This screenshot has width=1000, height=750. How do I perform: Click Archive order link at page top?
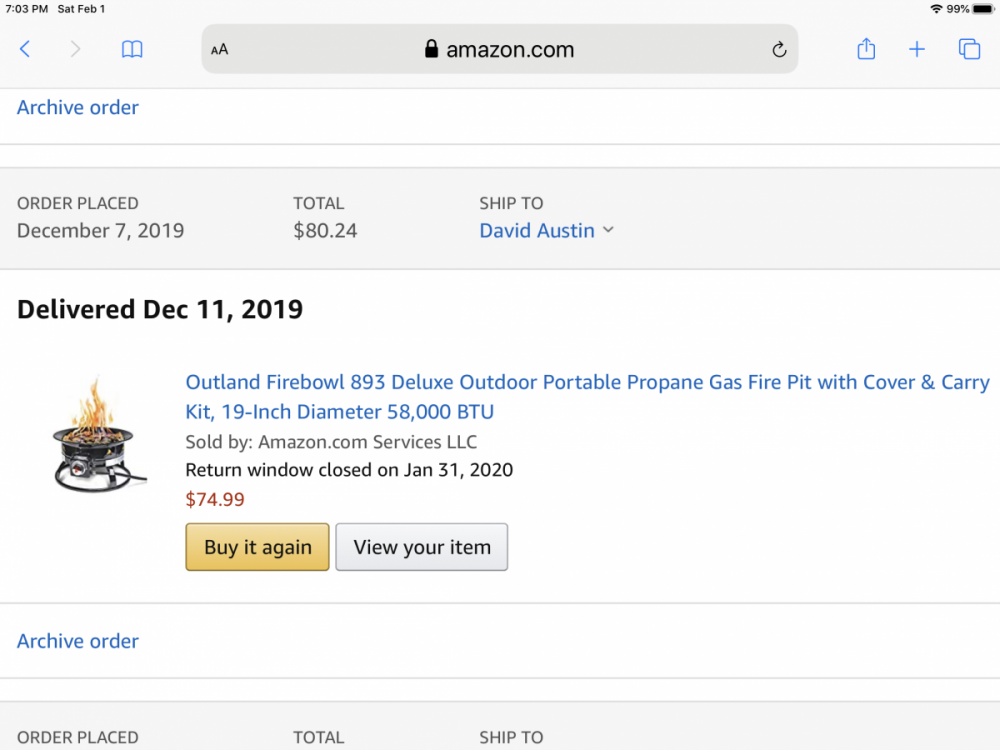(78, 107)
